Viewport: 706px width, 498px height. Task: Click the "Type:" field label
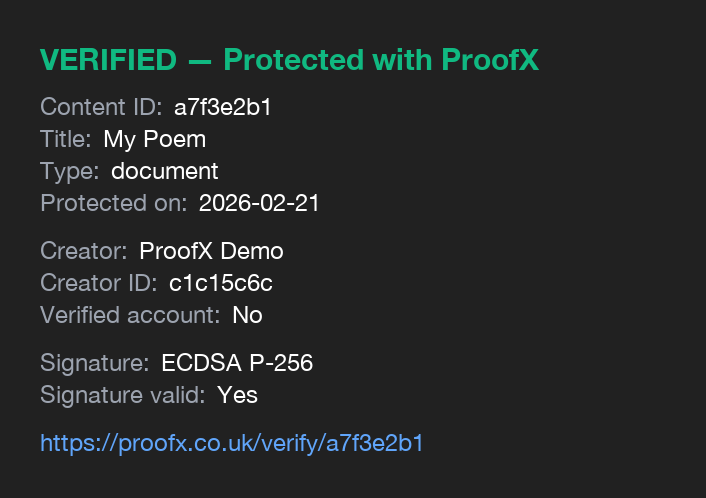coord(70,172)
